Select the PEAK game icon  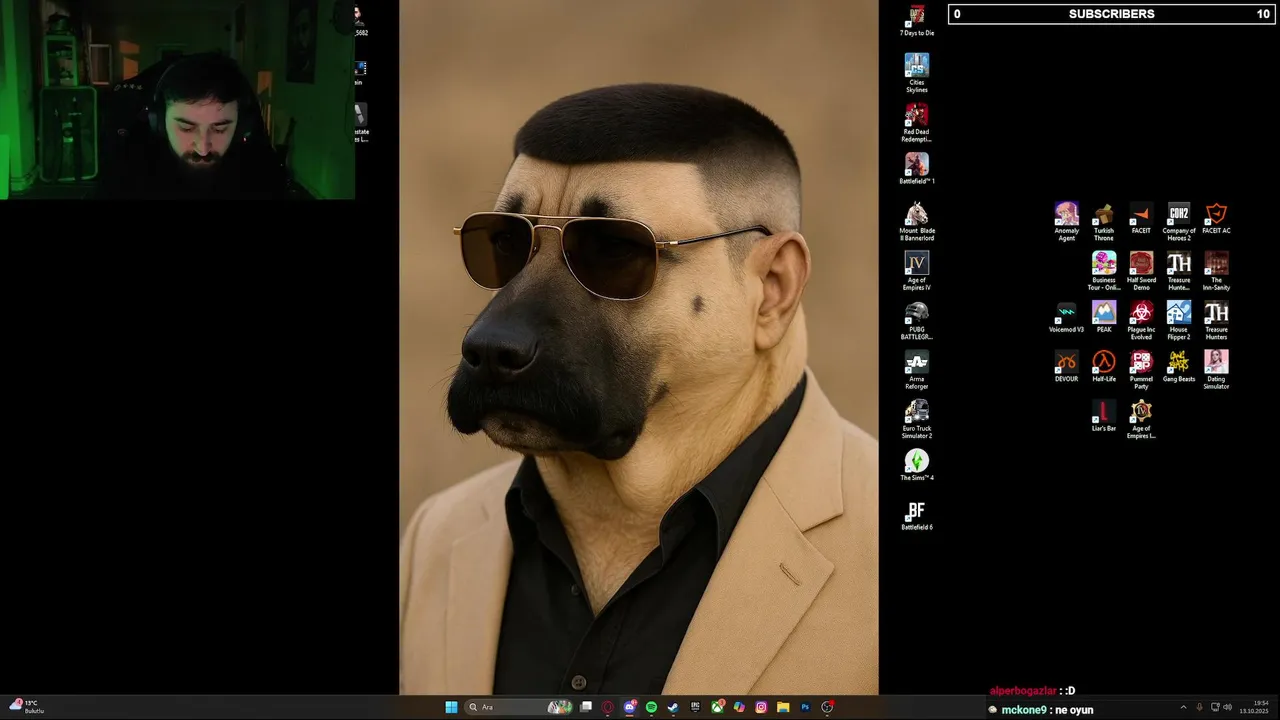coord(1104,317)
